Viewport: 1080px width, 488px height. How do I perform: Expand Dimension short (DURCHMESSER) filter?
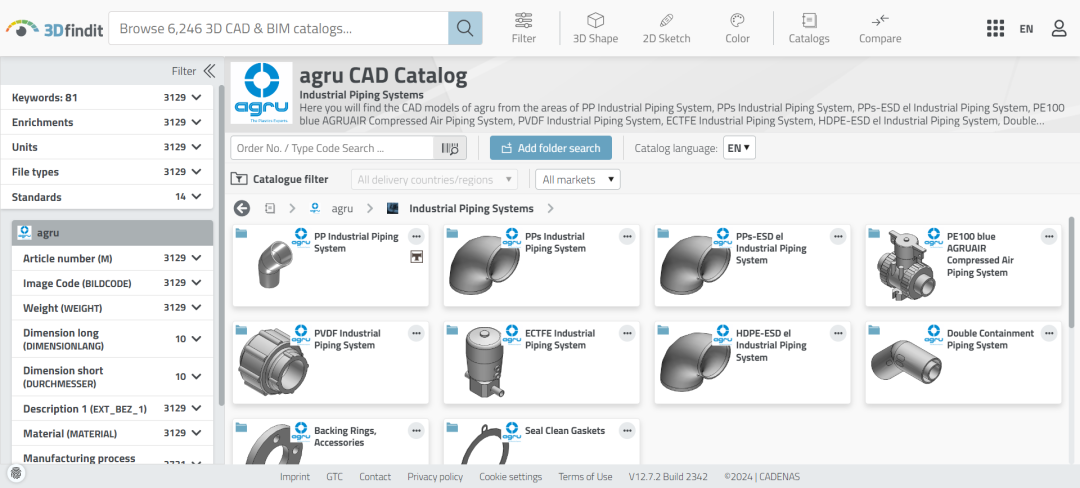tap(112, 376)
